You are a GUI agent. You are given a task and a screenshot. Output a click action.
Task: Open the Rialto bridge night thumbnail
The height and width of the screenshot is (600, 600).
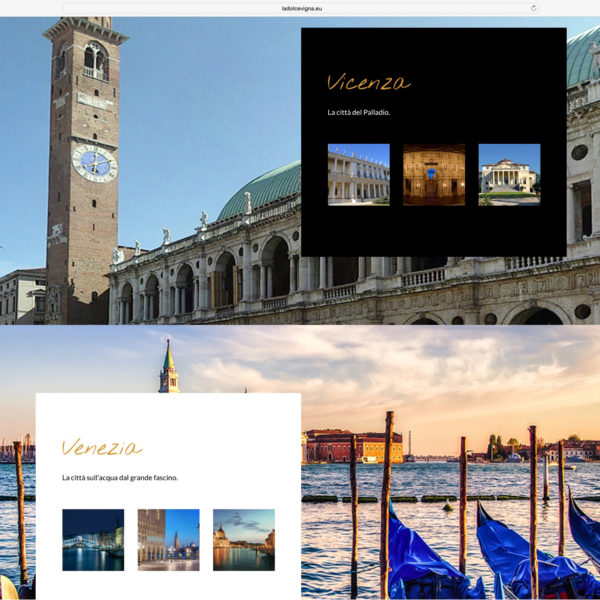pos(93,540)
